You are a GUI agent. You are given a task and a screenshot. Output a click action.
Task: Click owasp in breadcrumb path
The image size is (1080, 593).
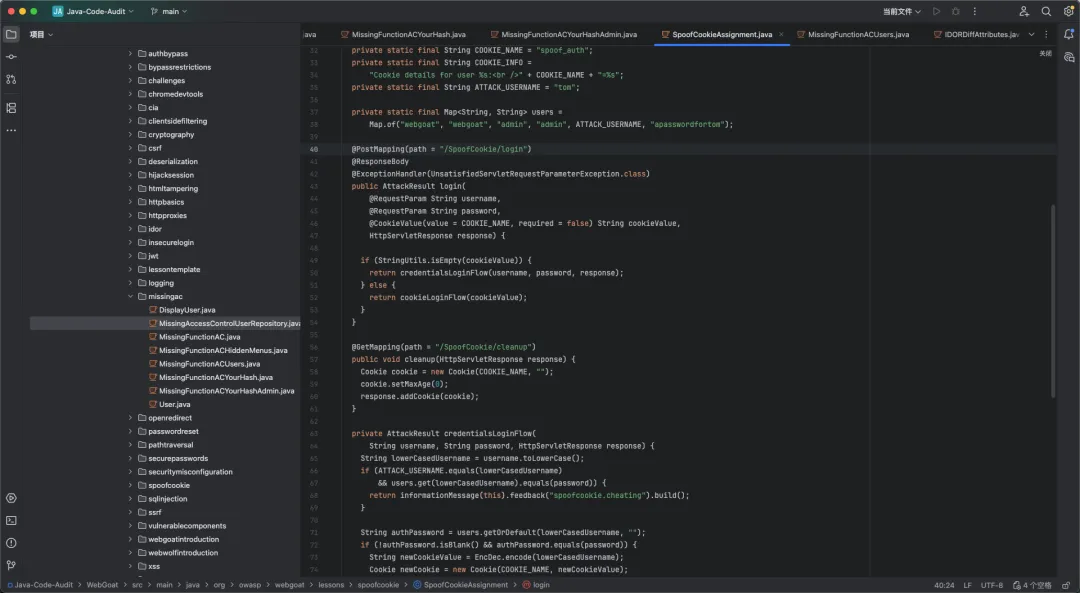(249, 585)
